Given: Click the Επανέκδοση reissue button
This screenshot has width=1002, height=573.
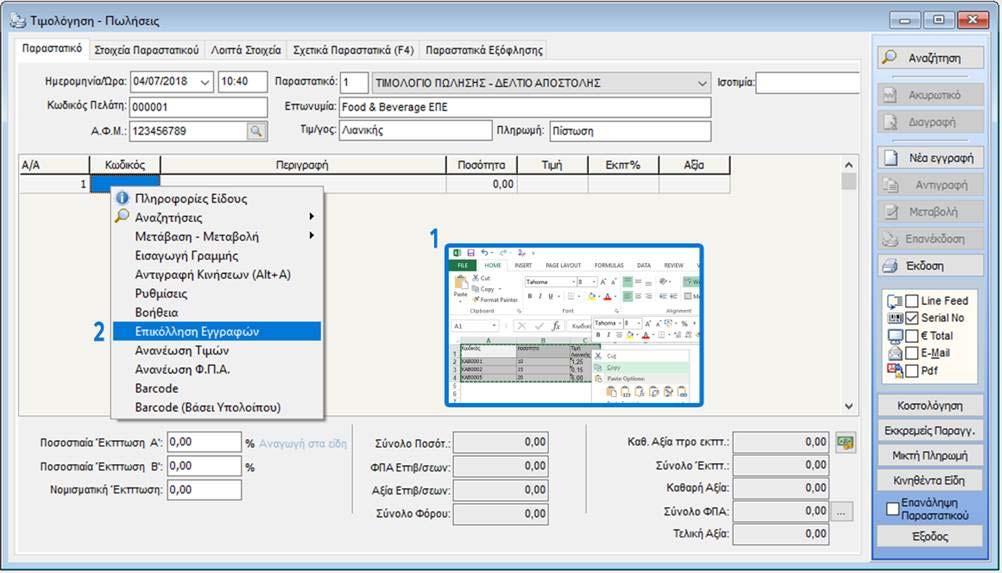Looking at the screenshot, I should [930, 239].
